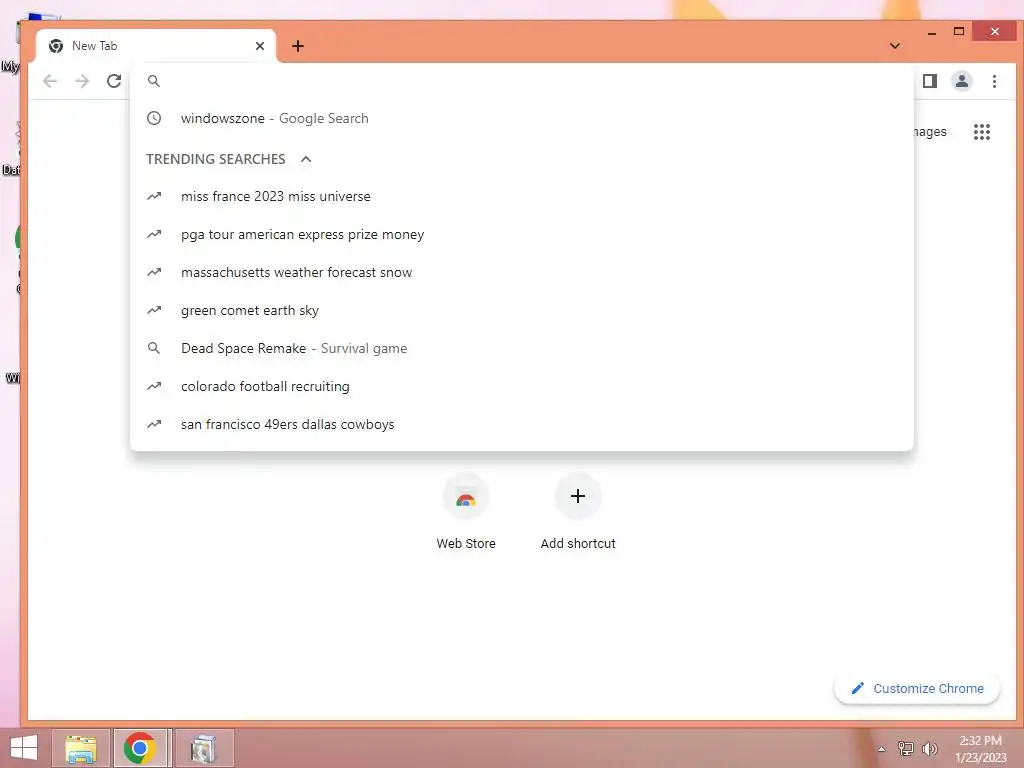
Task: Click the Customize Chrome button
Action: click(x=917, y=688)
